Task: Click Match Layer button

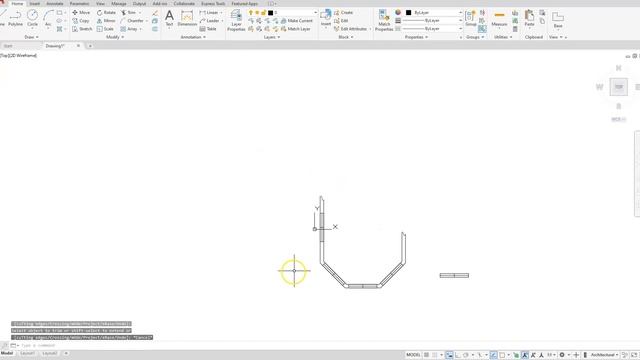Action: pos(296,29)
